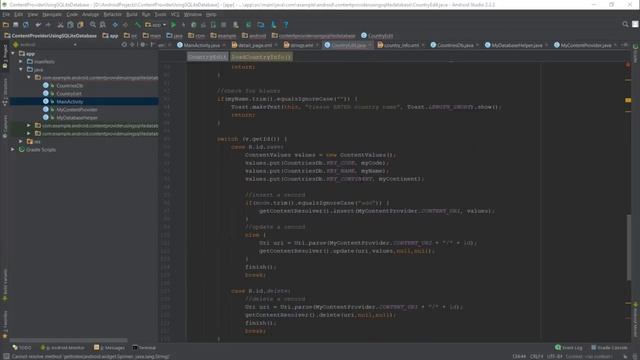This screenshot has width=640, height=360.
Task: Expand the manifests folder
Action: [x=21, y=62]
